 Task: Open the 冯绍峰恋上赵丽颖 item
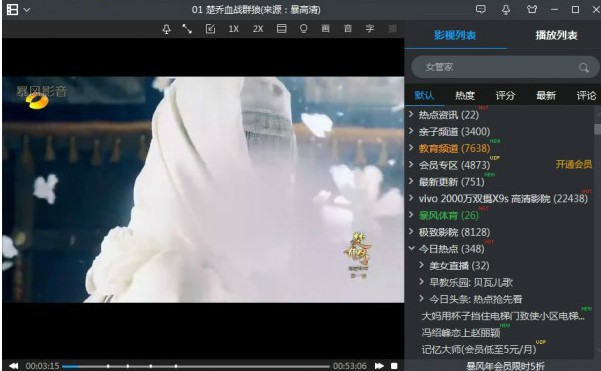(461, 332)
